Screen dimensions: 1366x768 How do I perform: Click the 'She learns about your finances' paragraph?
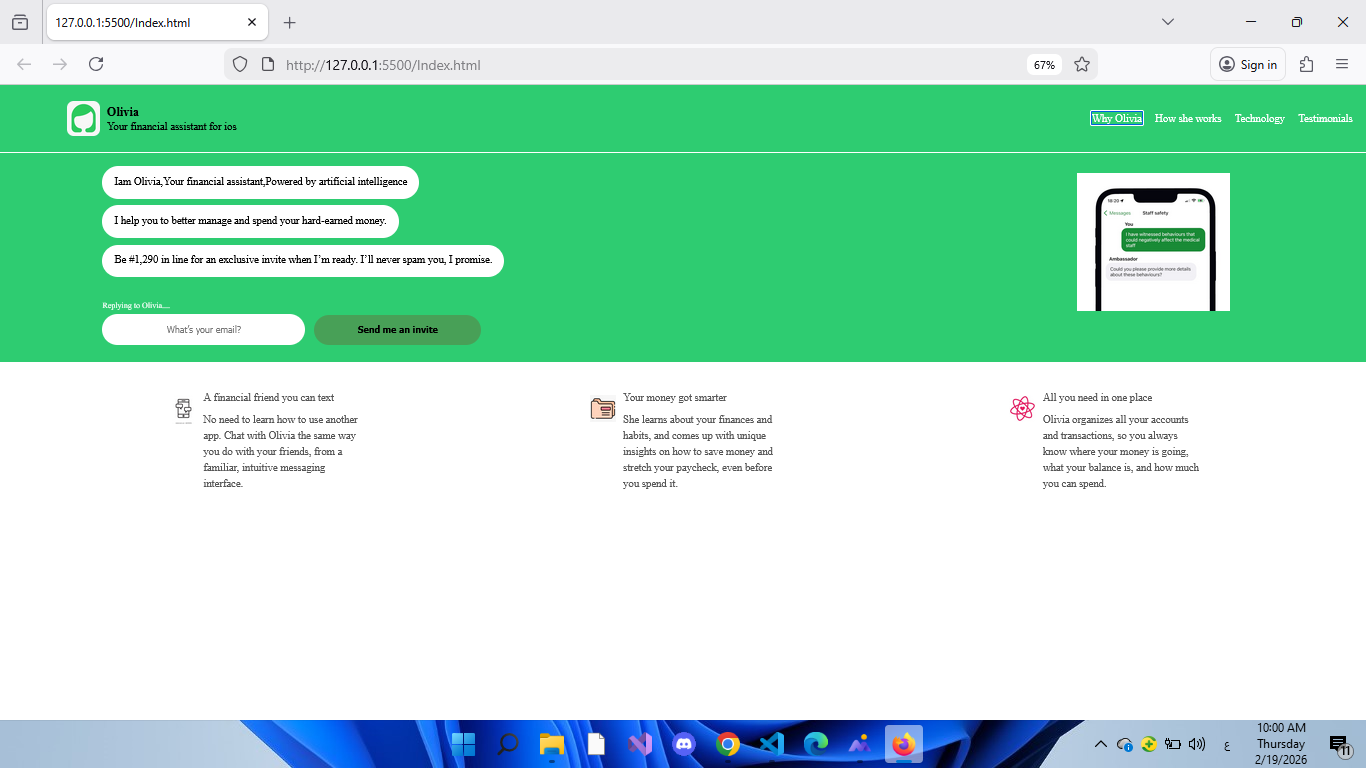click(x=698, y=452)
